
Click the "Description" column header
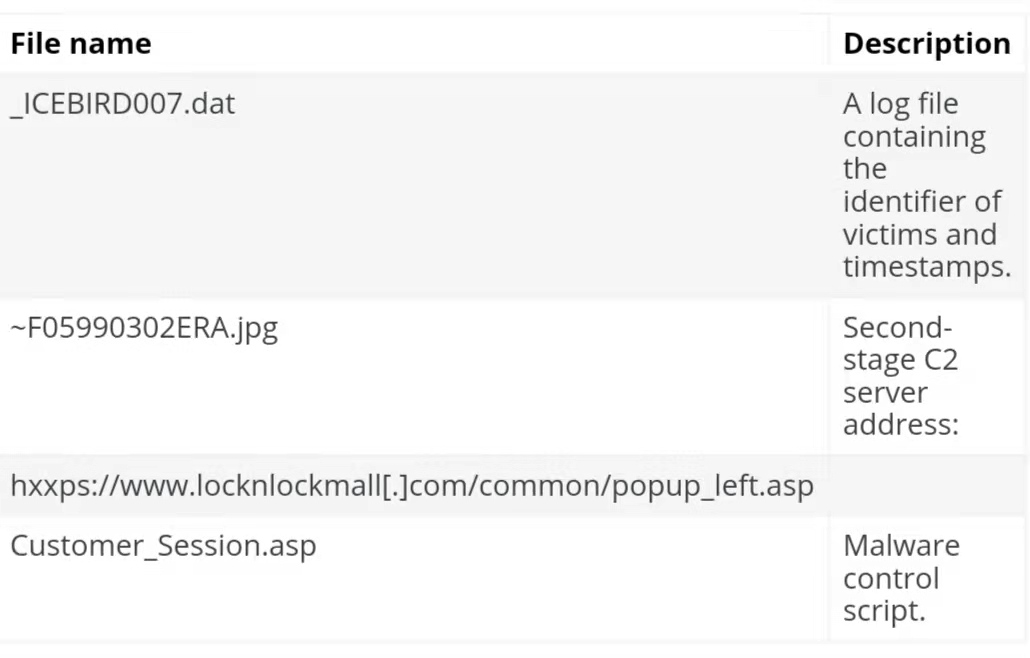click(x=926, y=44)
